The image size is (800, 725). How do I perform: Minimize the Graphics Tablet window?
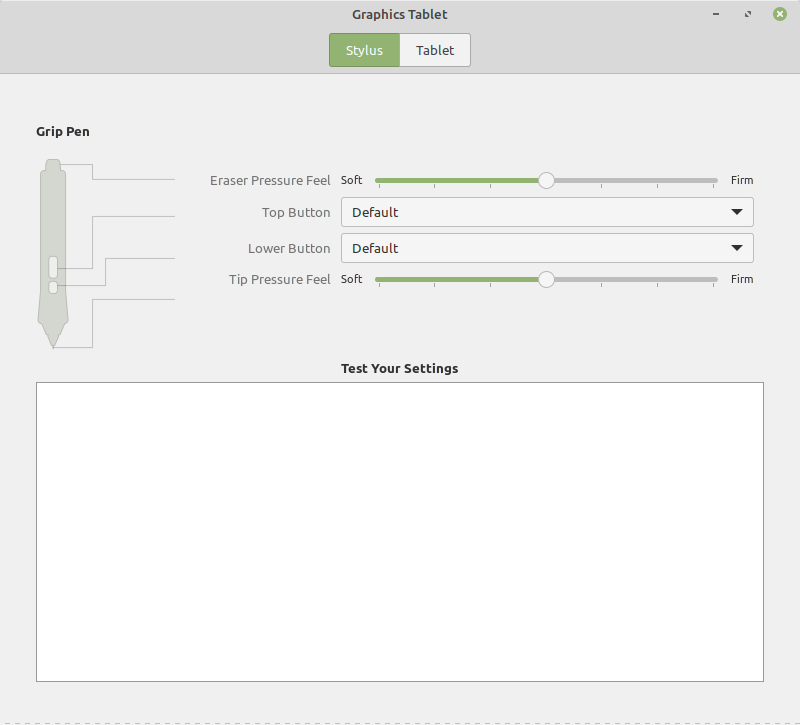716,14
